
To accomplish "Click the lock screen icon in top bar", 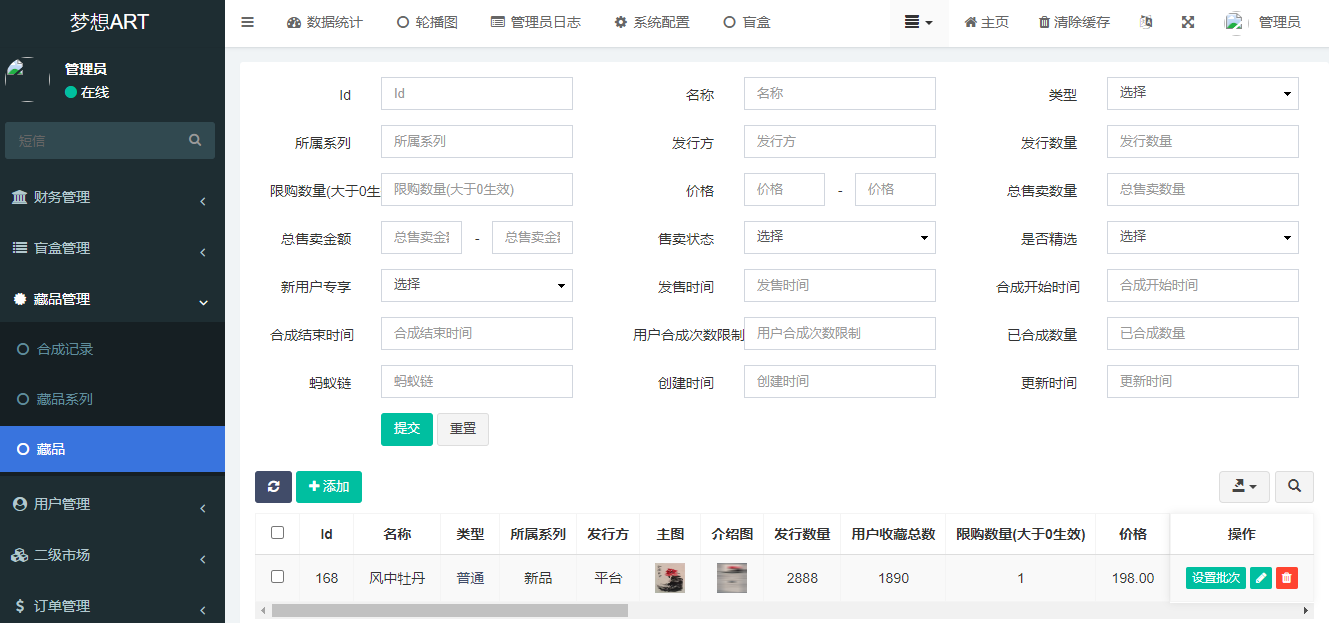I will click(1146, 21).
